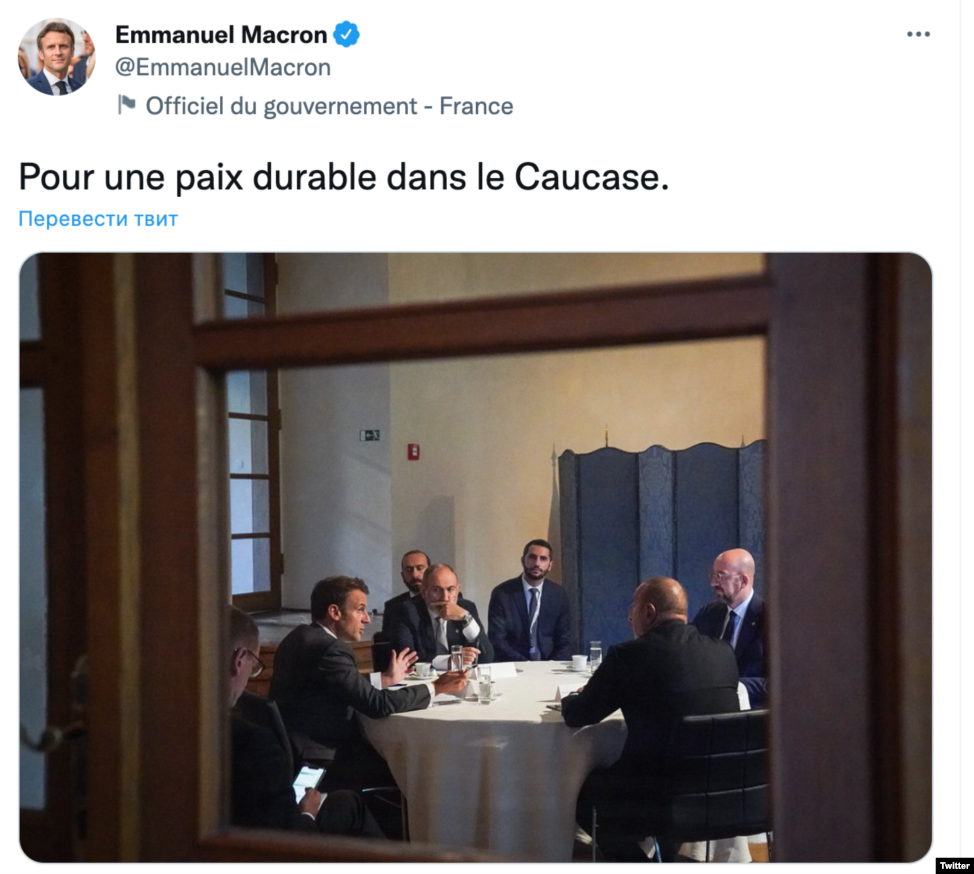Open Emmanuel Macron's profile picture
Image resolution: width=974 pixels, height=874 pixels.
57,57
